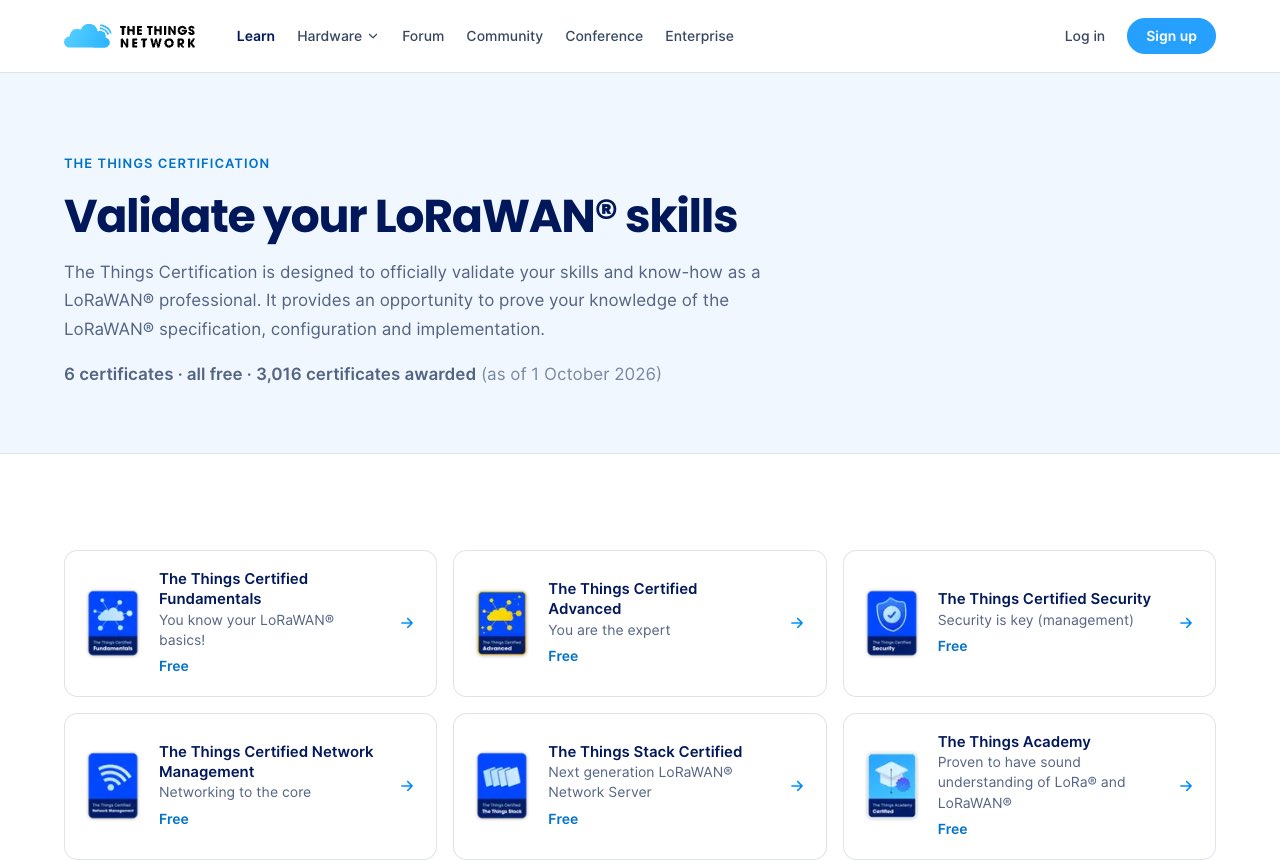The height and width of the screenshot is (860, 1280).
Task: Expand the Hardware menu chevron
Action: pyautogui.click(x=373, y=36)
